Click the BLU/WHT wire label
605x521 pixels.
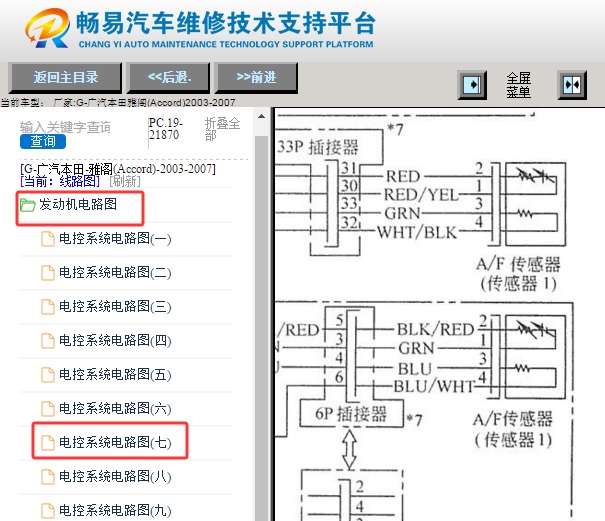click(x=434, y=386)
